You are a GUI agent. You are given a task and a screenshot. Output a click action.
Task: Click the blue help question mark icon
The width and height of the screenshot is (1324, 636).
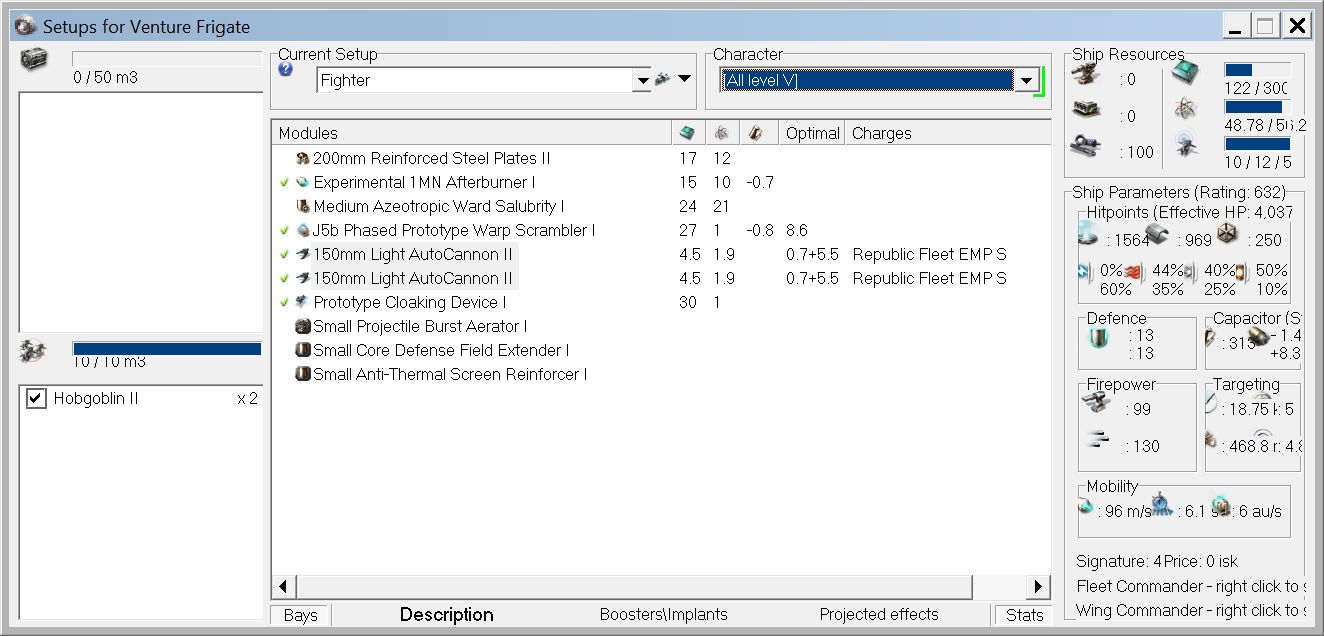point(286,69)
